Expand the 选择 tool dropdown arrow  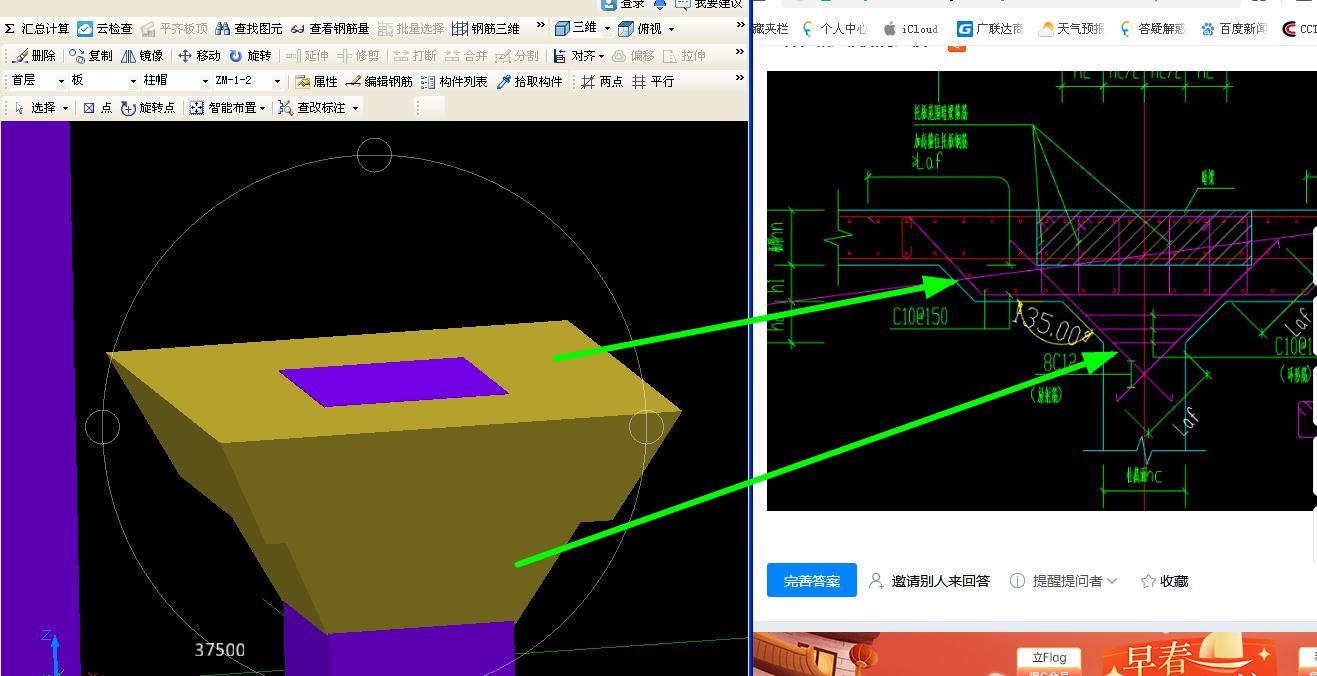(66, 108)
